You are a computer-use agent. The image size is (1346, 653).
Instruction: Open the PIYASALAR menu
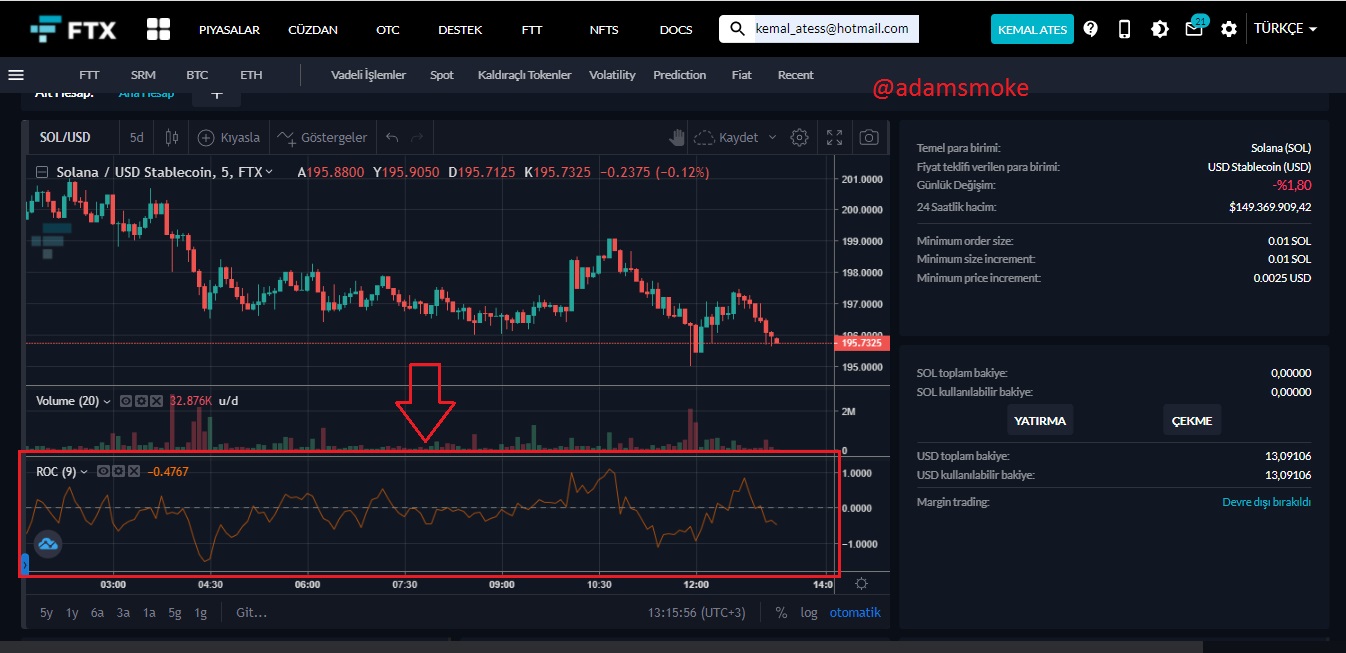click(229, 29)
